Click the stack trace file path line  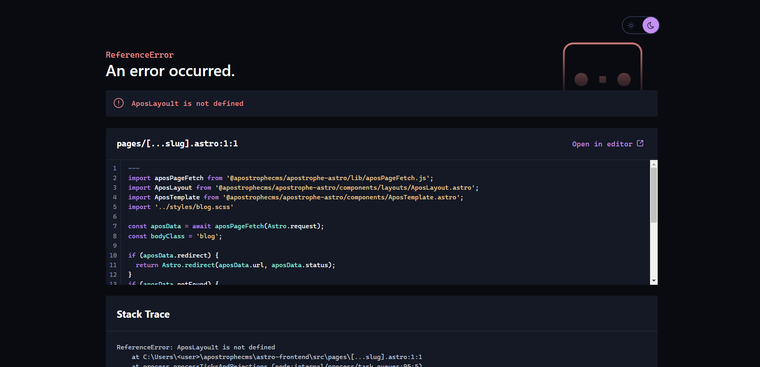277,357
